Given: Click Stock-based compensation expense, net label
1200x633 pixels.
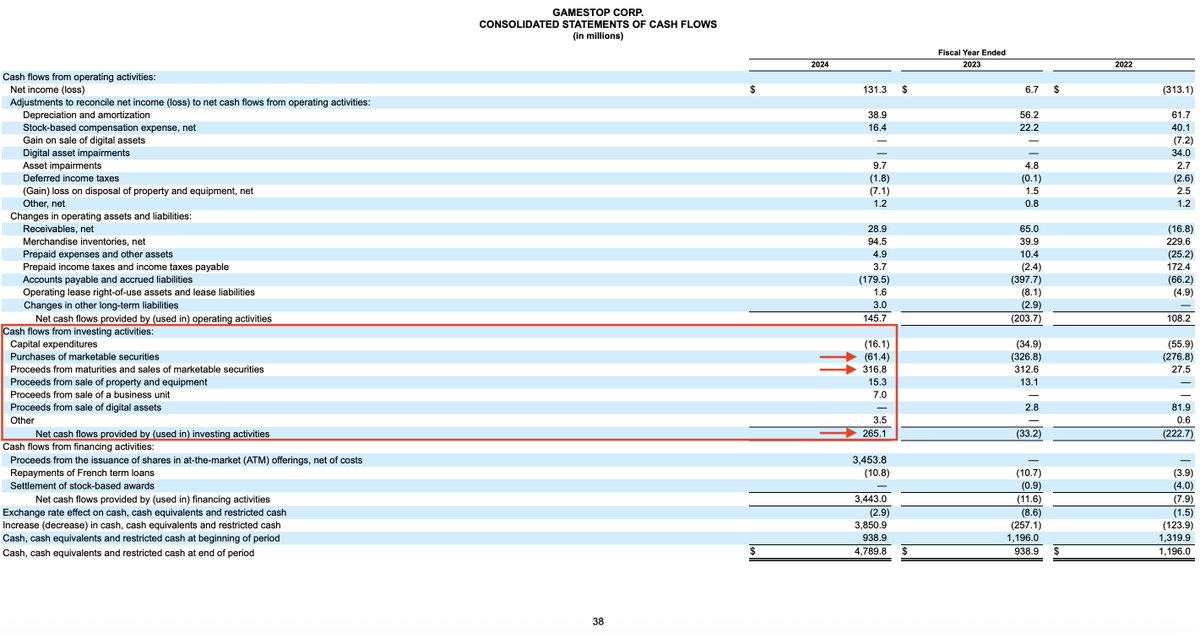Looking at the screenshot, I should pos(109,128).
